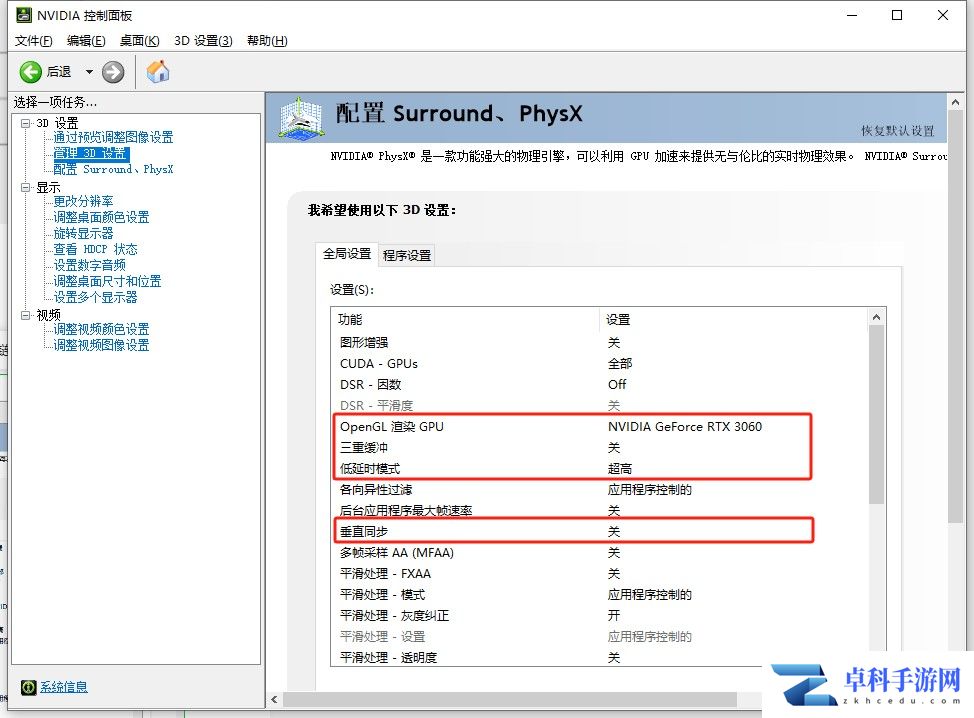
Task: Open the 3D 设置(3) menu
Action: click(203, 41)
